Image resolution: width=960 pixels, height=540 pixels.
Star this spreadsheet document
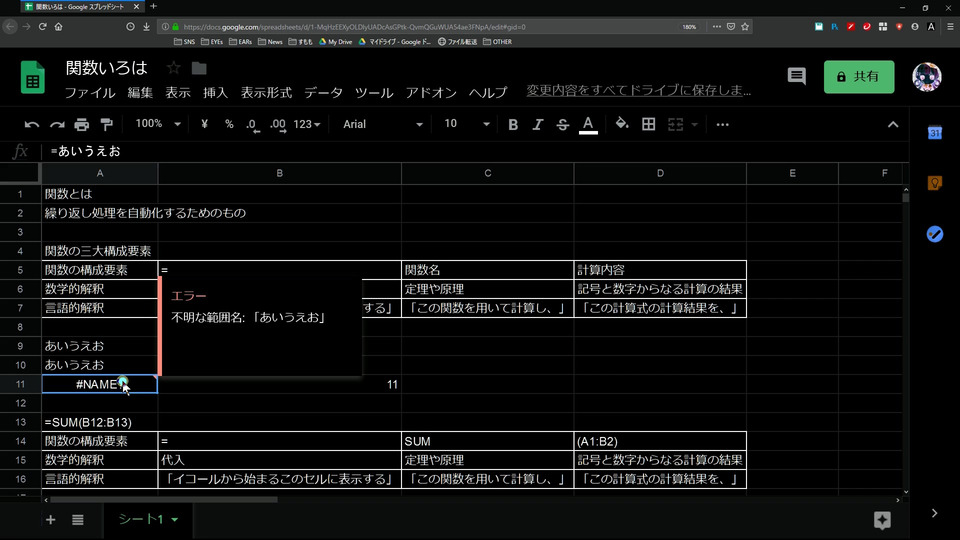coord(174,68)
